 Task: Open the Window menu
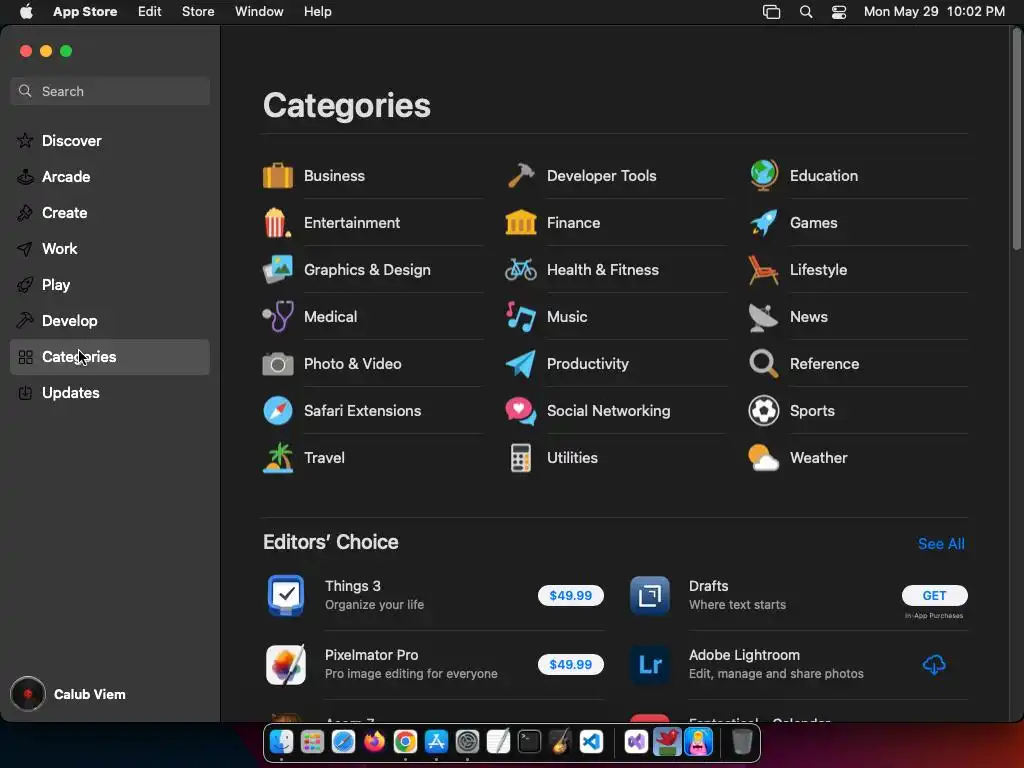point(259,11)
